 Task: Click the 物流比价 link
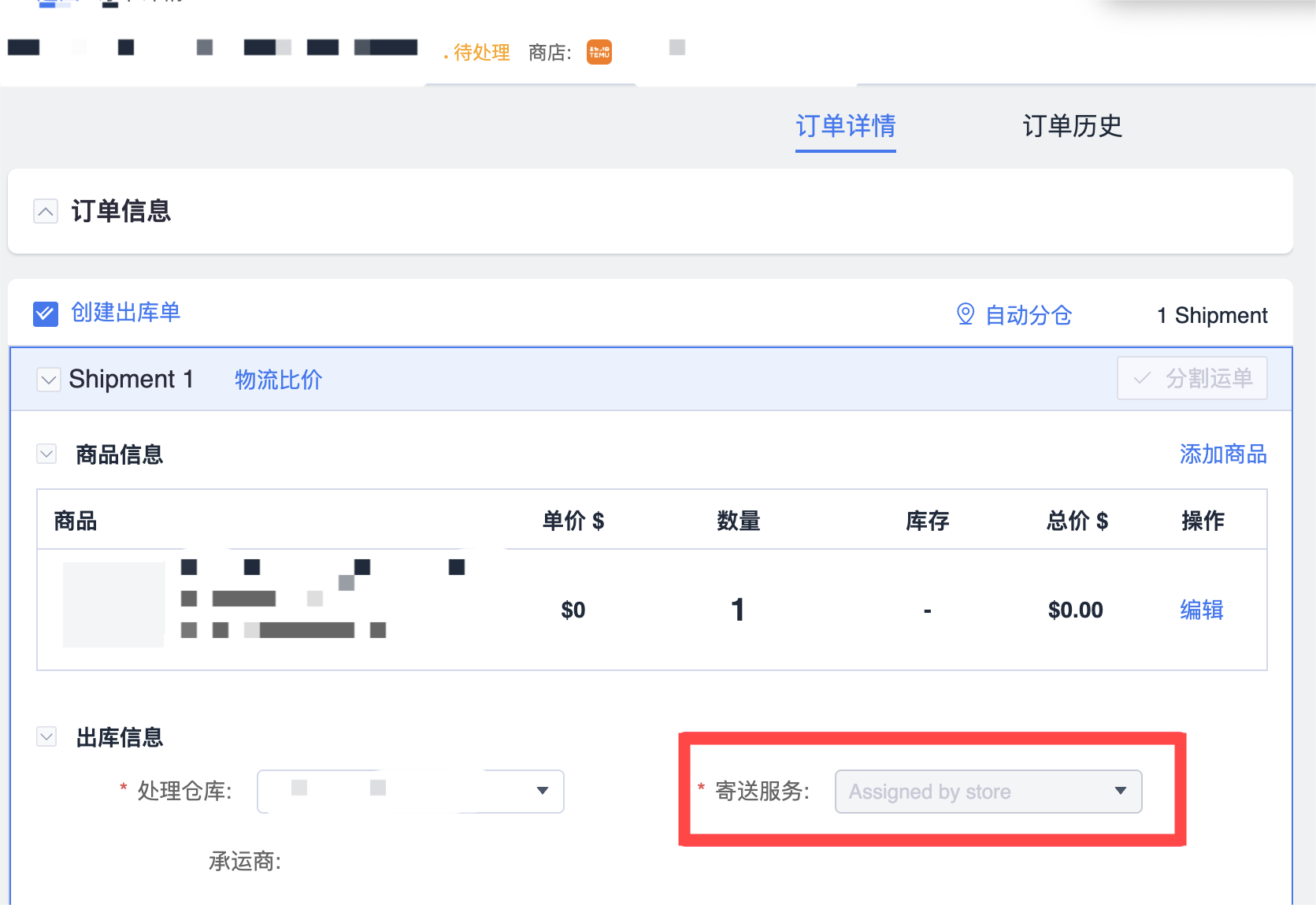pos(278,380)
